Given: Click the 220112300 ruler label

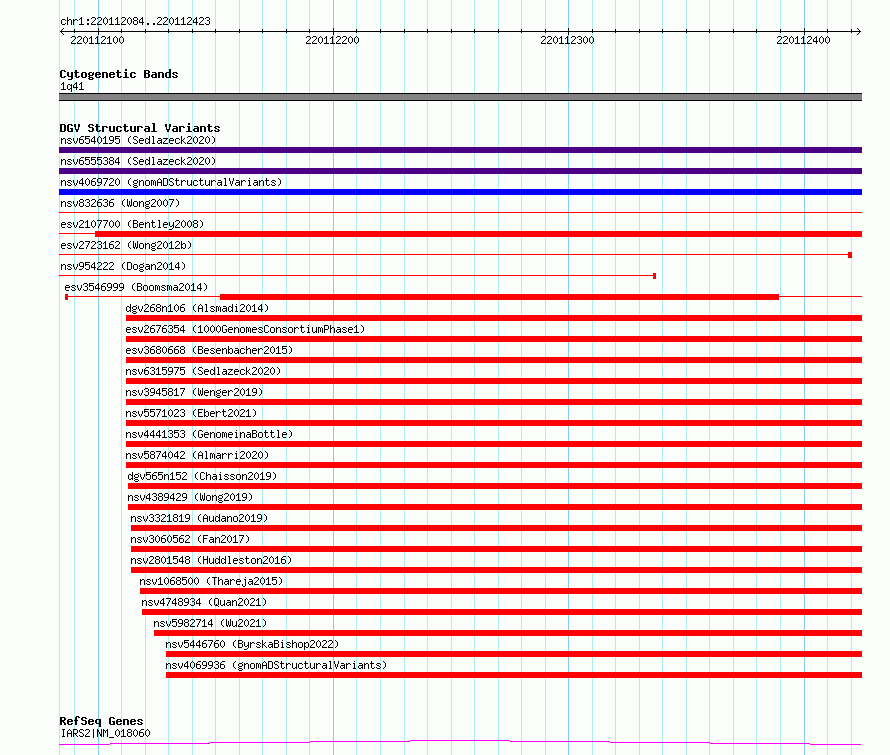Looking at the screenshot, I should click(567, 40).
